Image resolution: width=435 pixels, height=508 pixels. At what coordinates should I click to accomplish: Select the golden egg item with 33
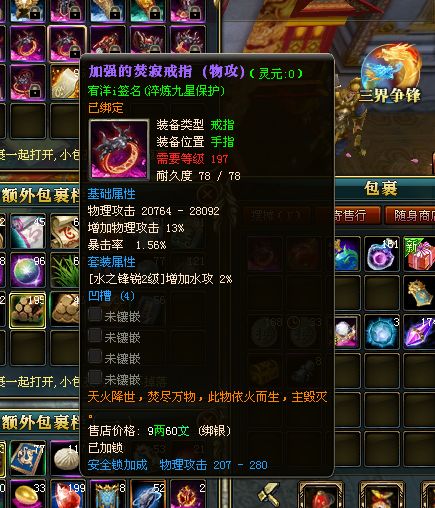pos(27,496)
